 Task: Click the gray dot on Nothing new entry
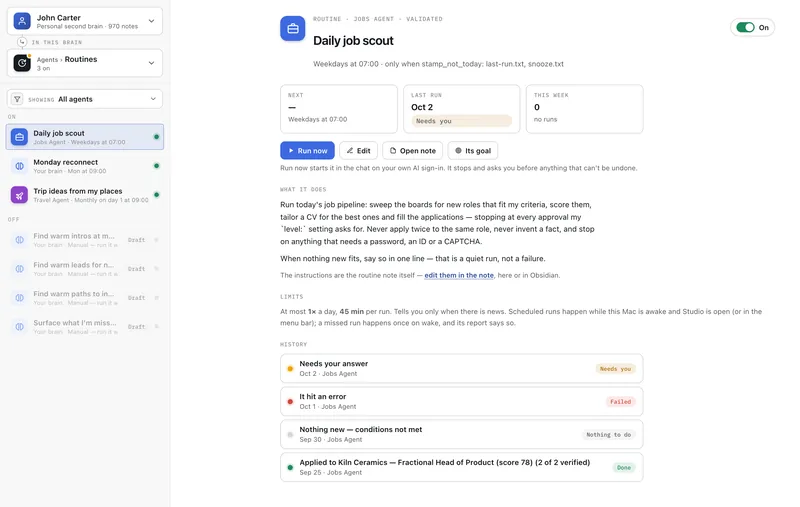pyautogui.click(x=290, y=435)
